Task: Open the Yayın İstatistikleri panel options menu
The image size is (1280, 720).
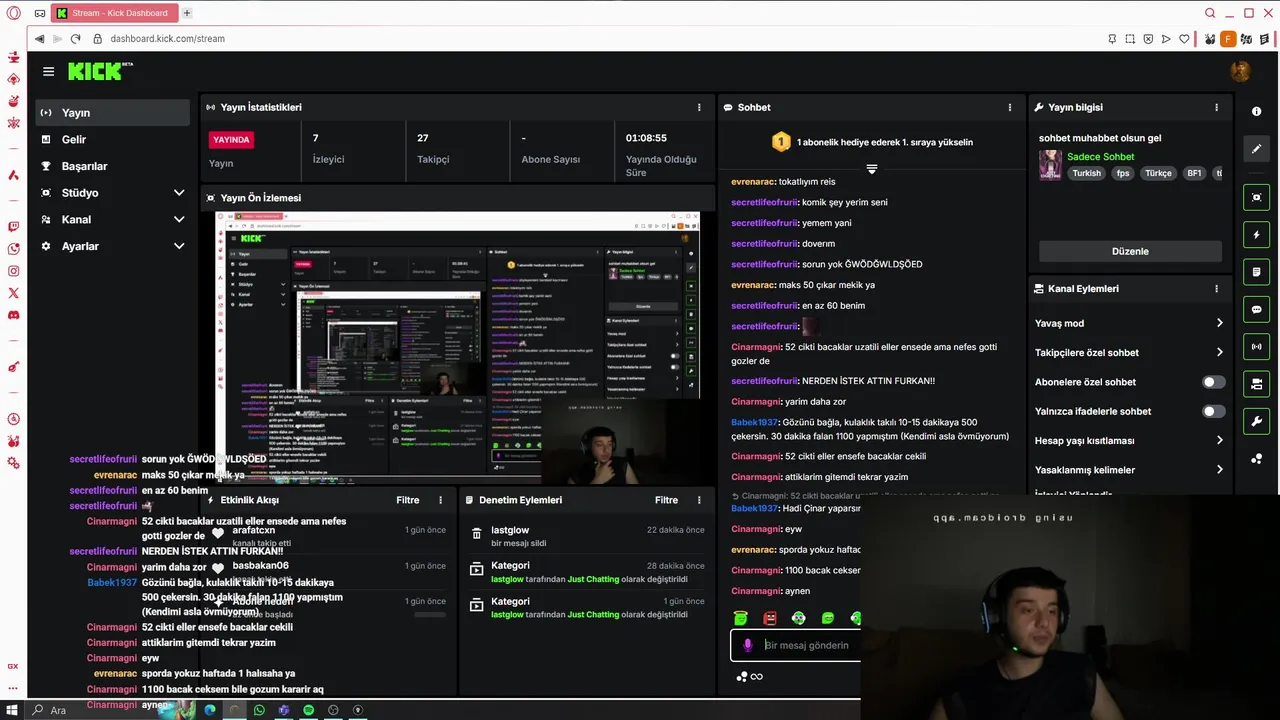Action: tap(699, 107)
